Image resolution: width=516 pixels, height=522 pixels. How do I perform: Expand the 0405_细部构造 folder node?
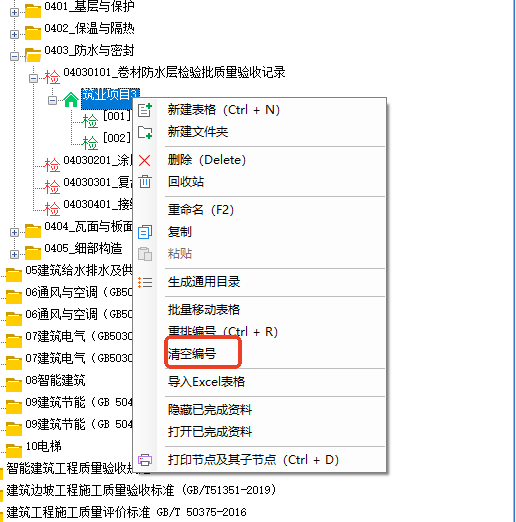(x=14, y=254)
